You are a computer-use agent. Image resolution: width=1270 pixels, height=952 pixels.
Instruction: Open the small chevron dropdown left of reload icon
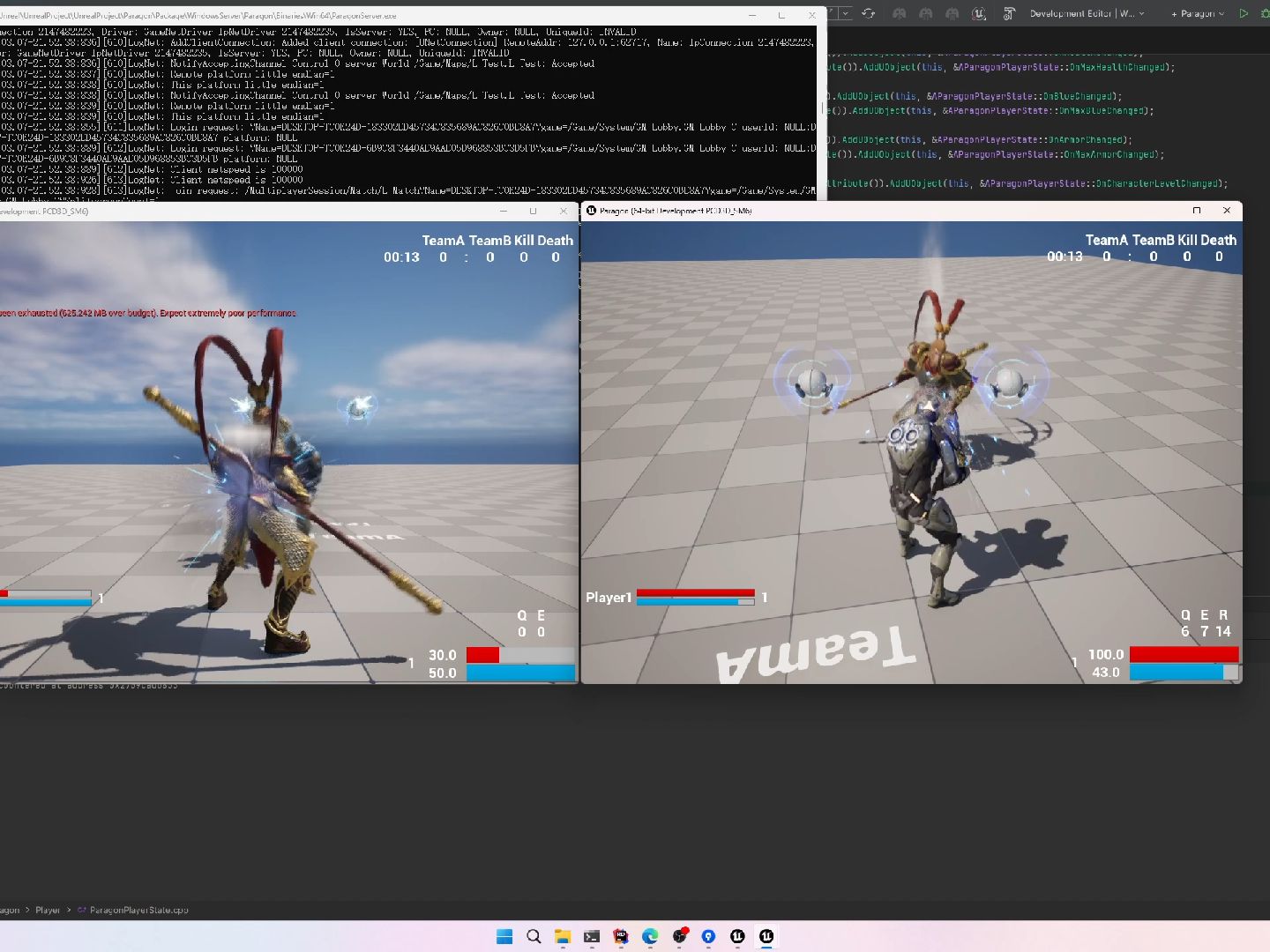846,13
